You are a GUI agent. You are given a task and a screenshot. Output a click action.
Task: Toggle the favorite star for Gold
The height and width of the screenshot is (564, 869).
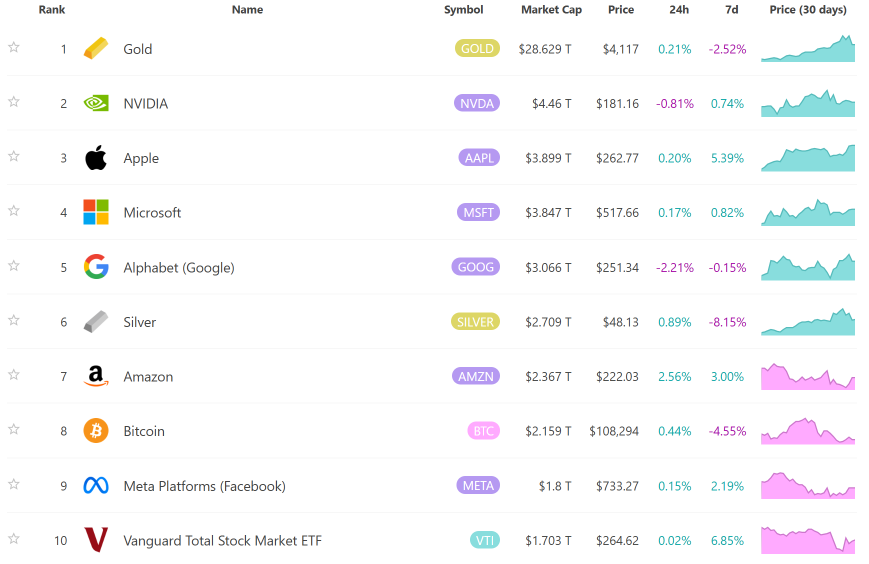[14, 47]
